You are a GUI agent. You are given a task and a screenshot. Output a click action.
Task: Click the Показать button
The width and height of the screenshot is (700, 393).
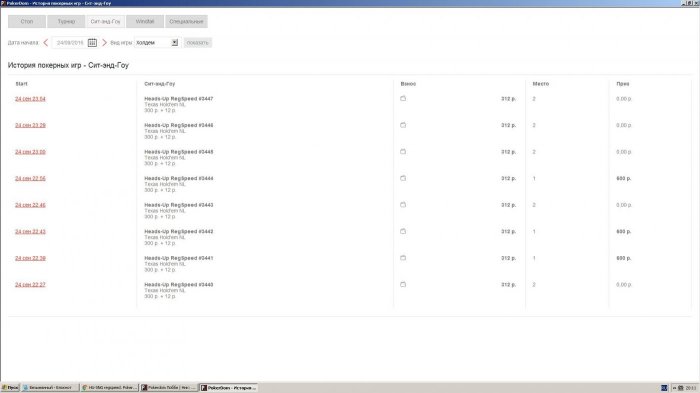(197, 42)
